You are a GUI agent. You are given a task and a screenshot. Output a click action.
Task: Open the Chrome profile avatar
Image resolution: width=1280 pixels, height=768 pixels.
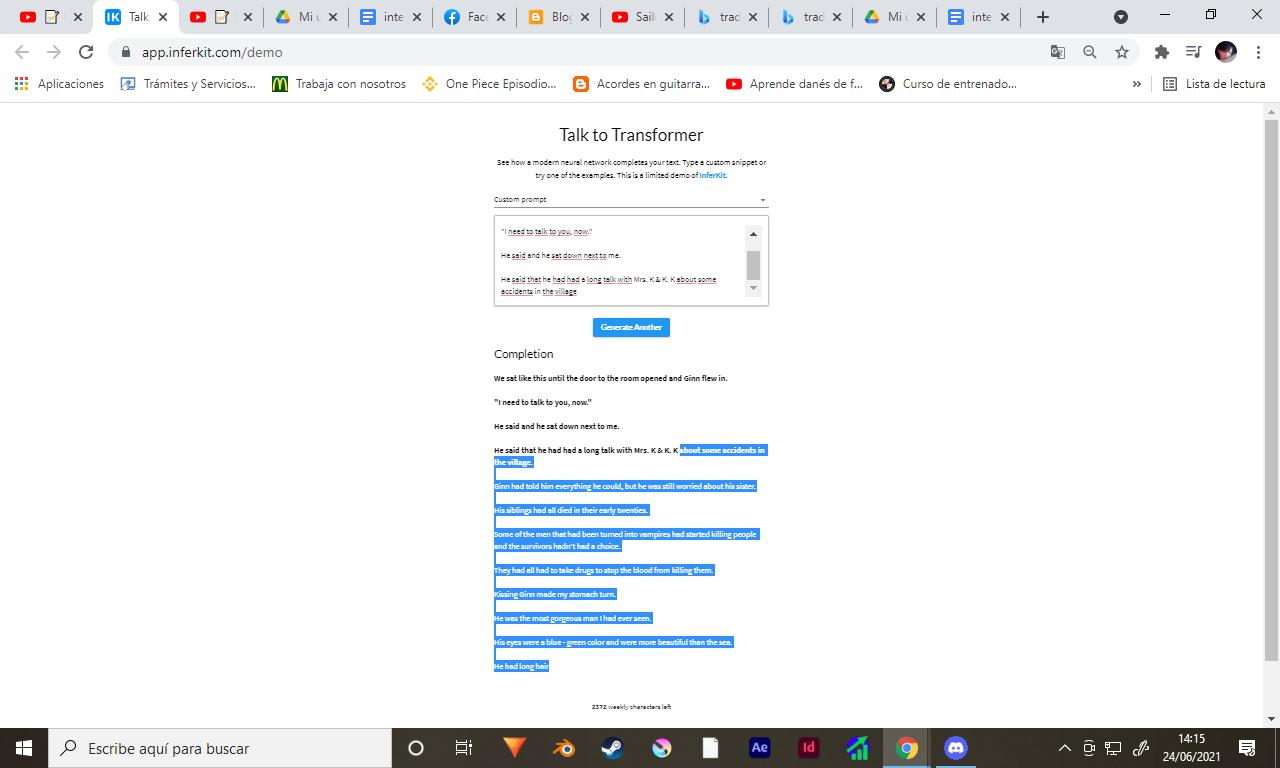(1226, 52)
